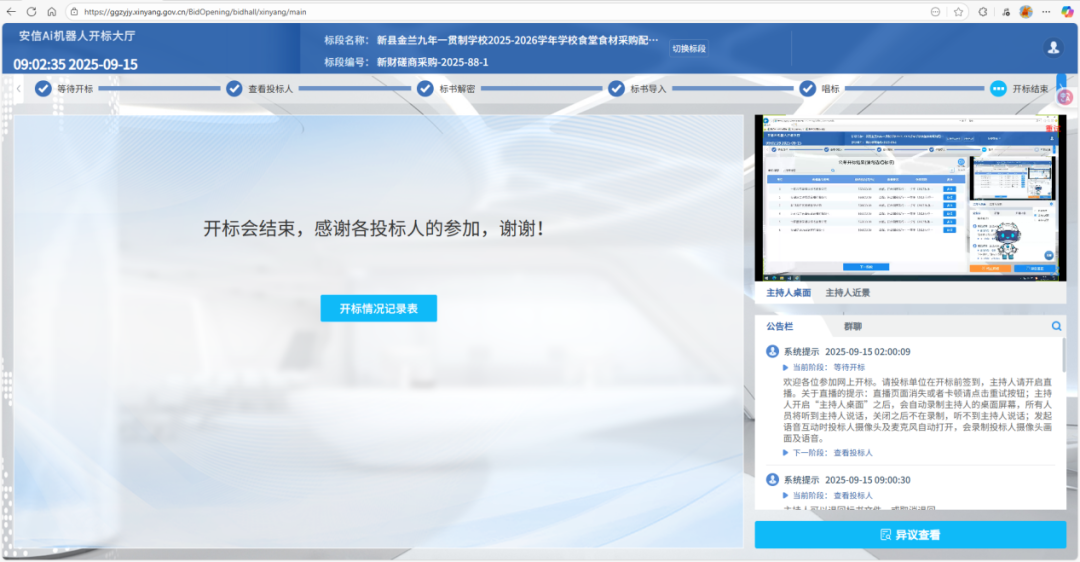Click the blue triangle before 下一阶段

click(x=785, y=452)
